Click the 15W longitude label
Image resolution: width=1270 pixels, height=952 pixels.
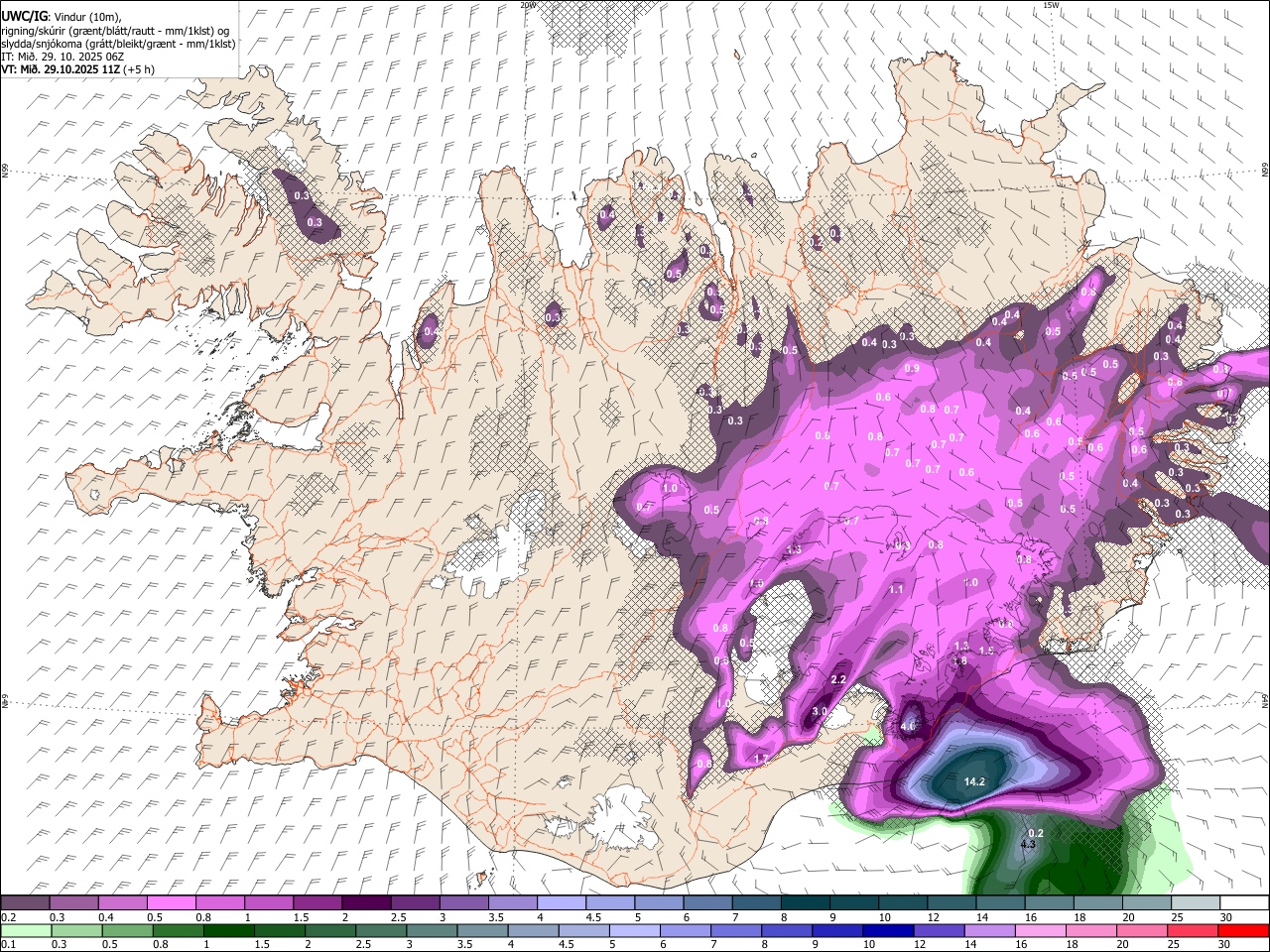tap(1051, 5)
